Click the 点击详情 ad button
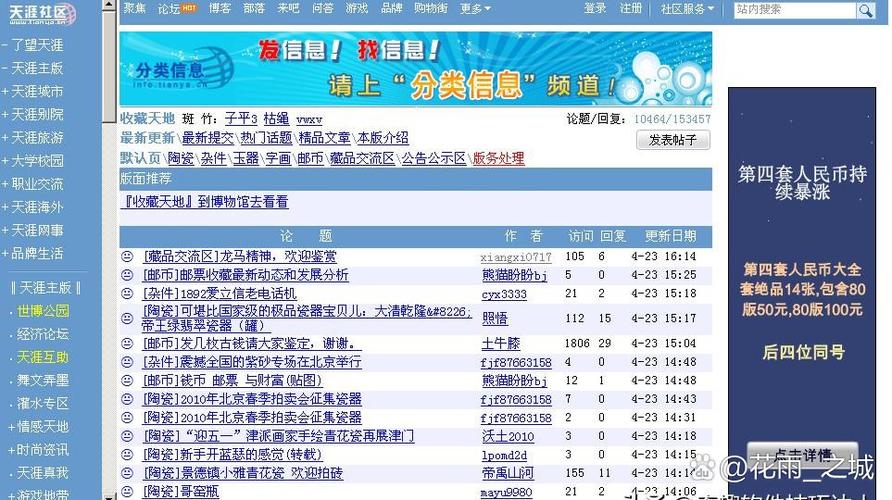Viewport: 892px width, 500px height. point(802,455)
